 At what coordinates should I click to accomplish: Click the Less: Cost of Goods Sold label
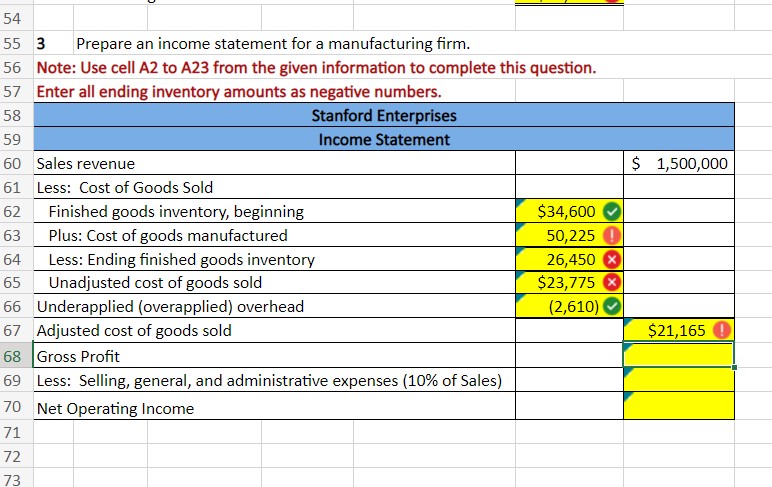[125, 188]
